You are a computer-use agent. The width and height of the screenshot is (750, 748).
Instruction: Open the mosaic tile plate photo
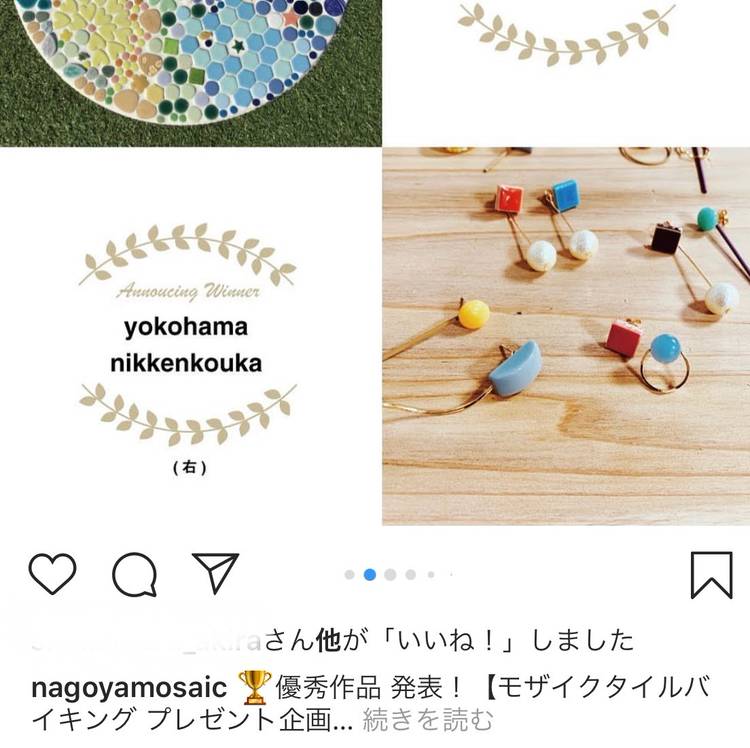click(191, 73)
